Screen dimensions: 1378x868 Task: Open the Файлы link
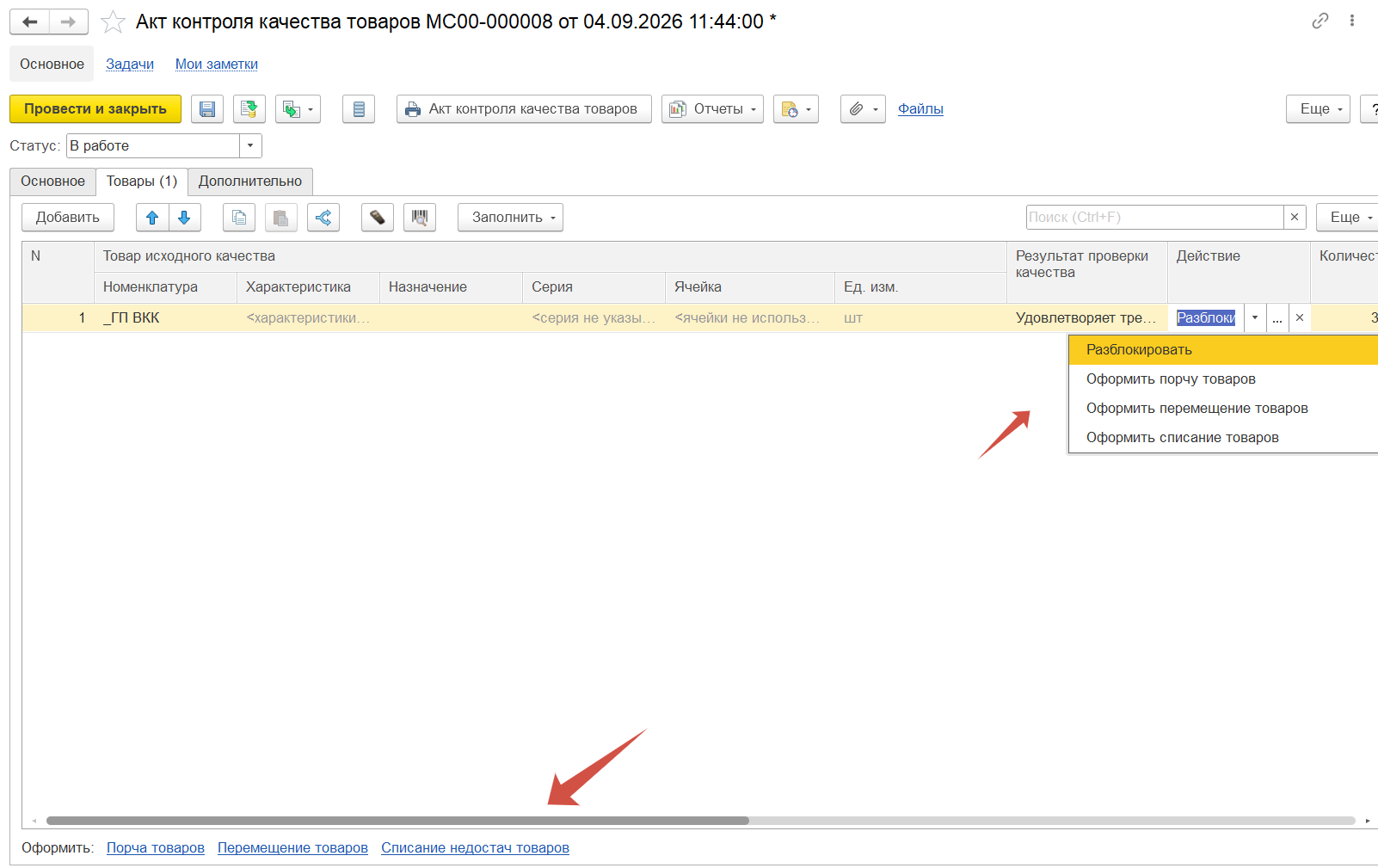click(920, 109)
